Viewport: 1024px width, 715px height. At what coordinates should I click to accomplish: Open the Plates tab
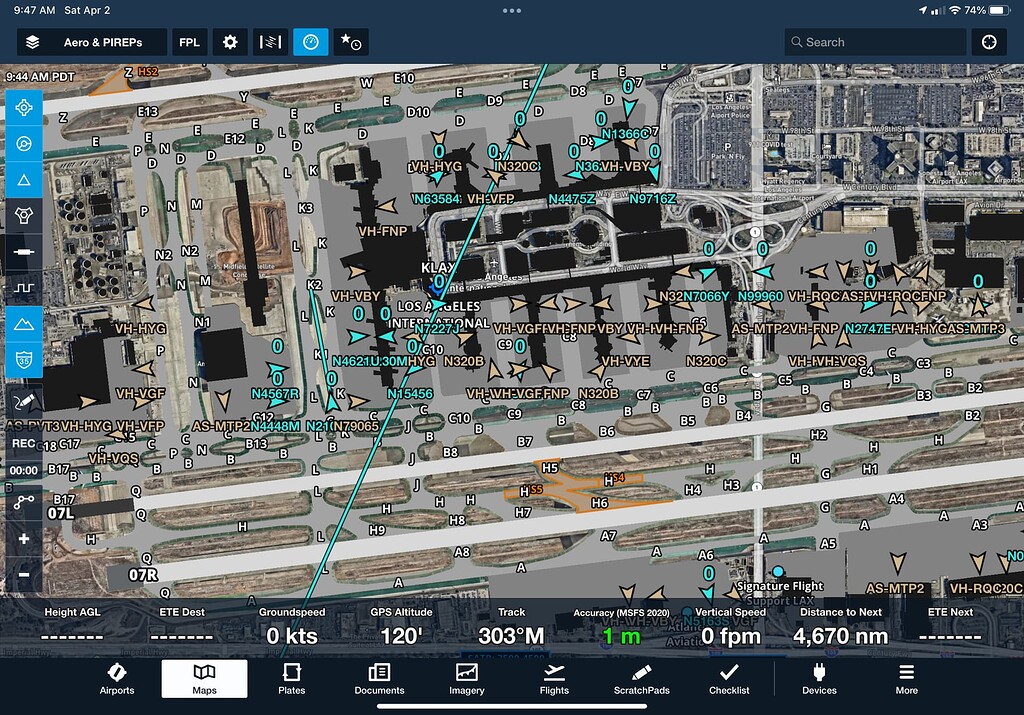click(291, 679)
